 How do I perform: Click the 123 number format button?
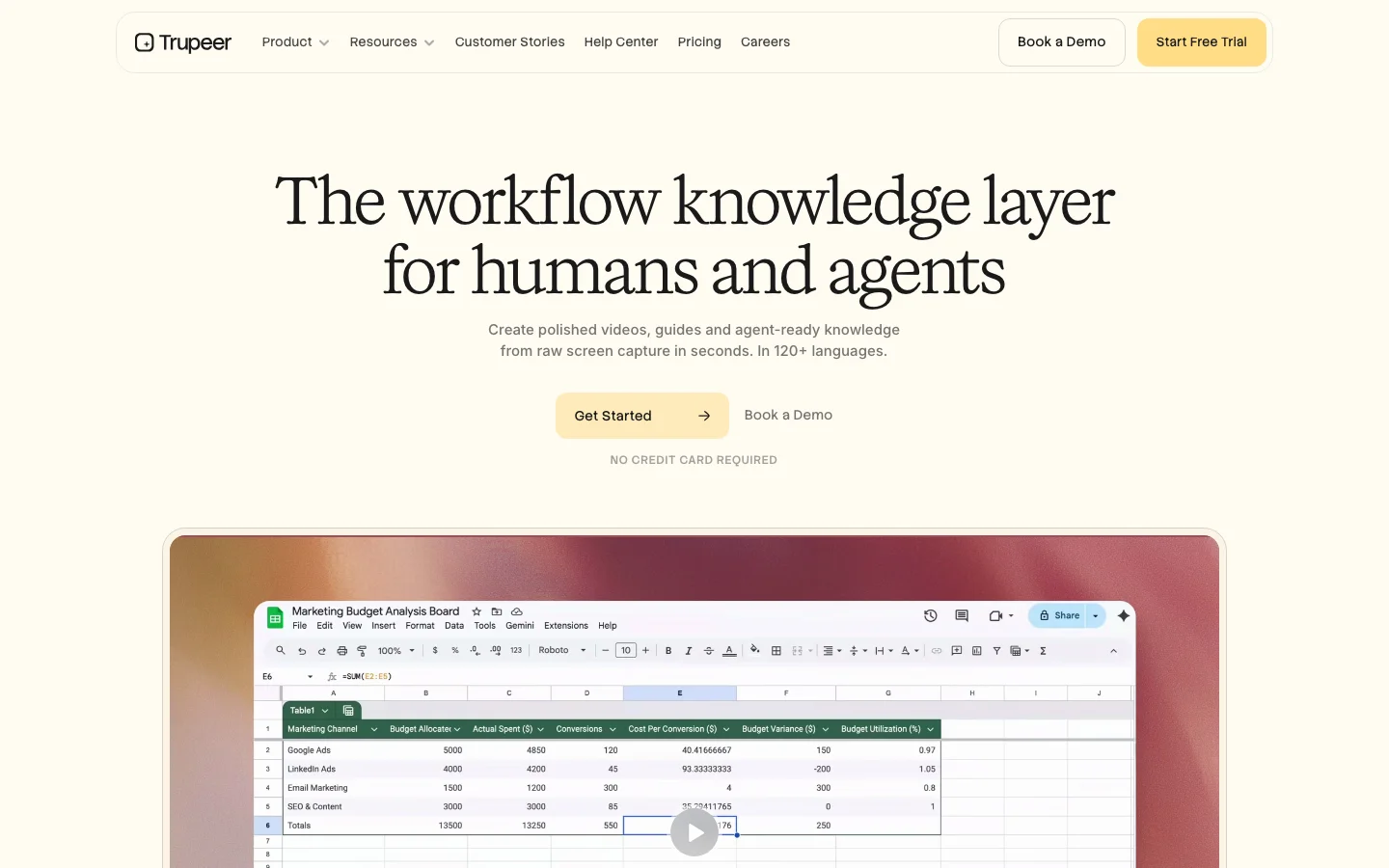[516, 651]
